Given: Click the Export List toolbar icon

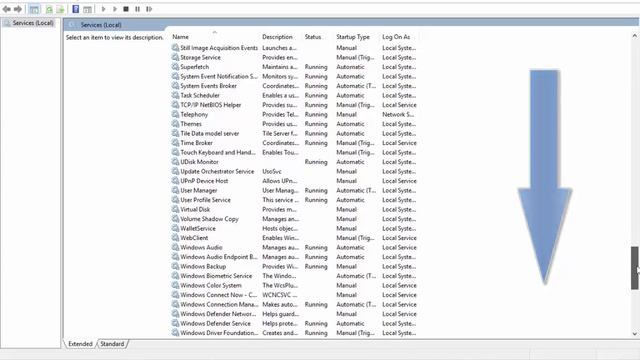Looking at the screenshot, I should coord(60,9).
